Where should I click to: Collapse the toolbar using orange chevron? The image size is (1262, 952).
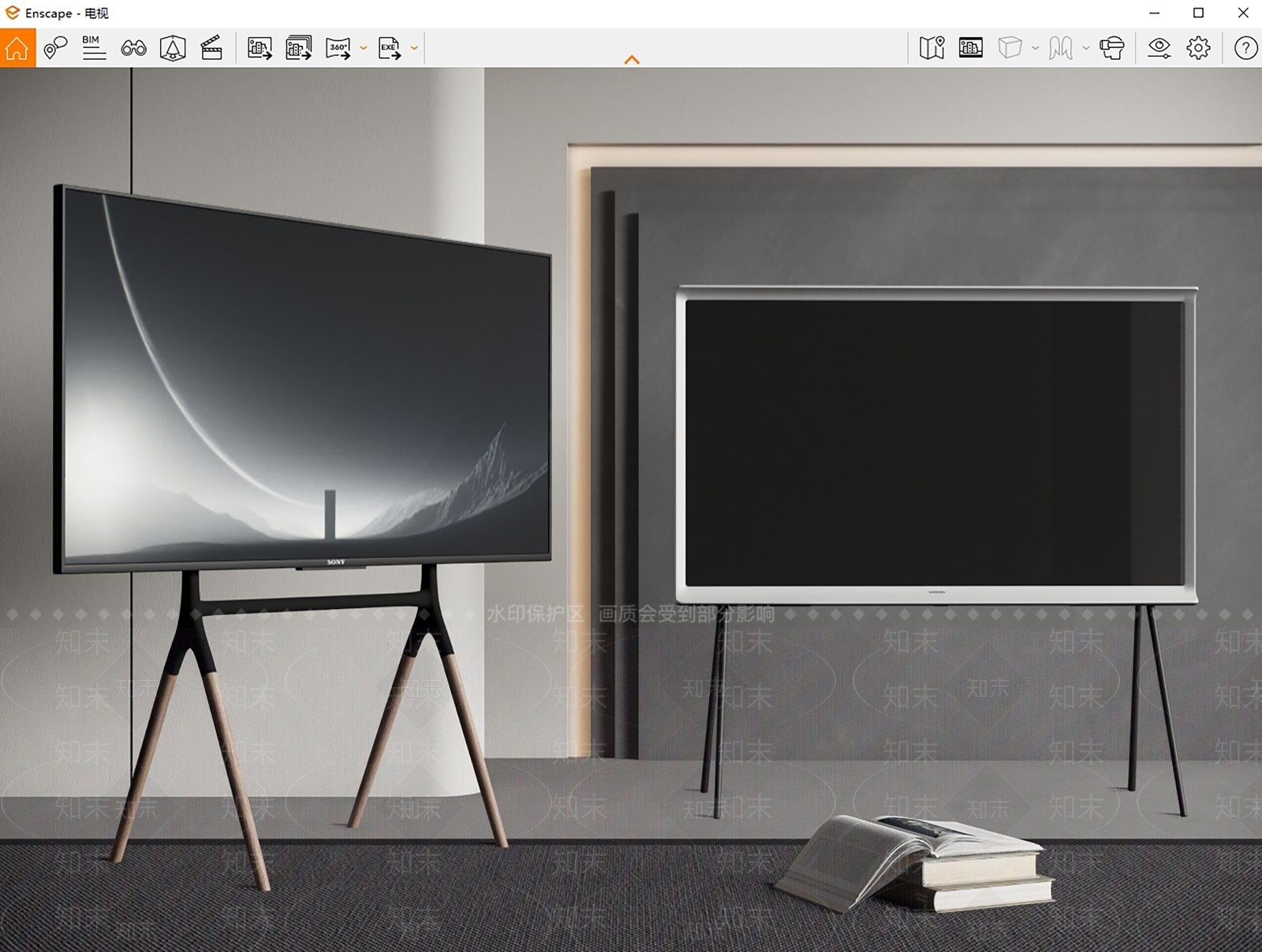tap(632, 60)
